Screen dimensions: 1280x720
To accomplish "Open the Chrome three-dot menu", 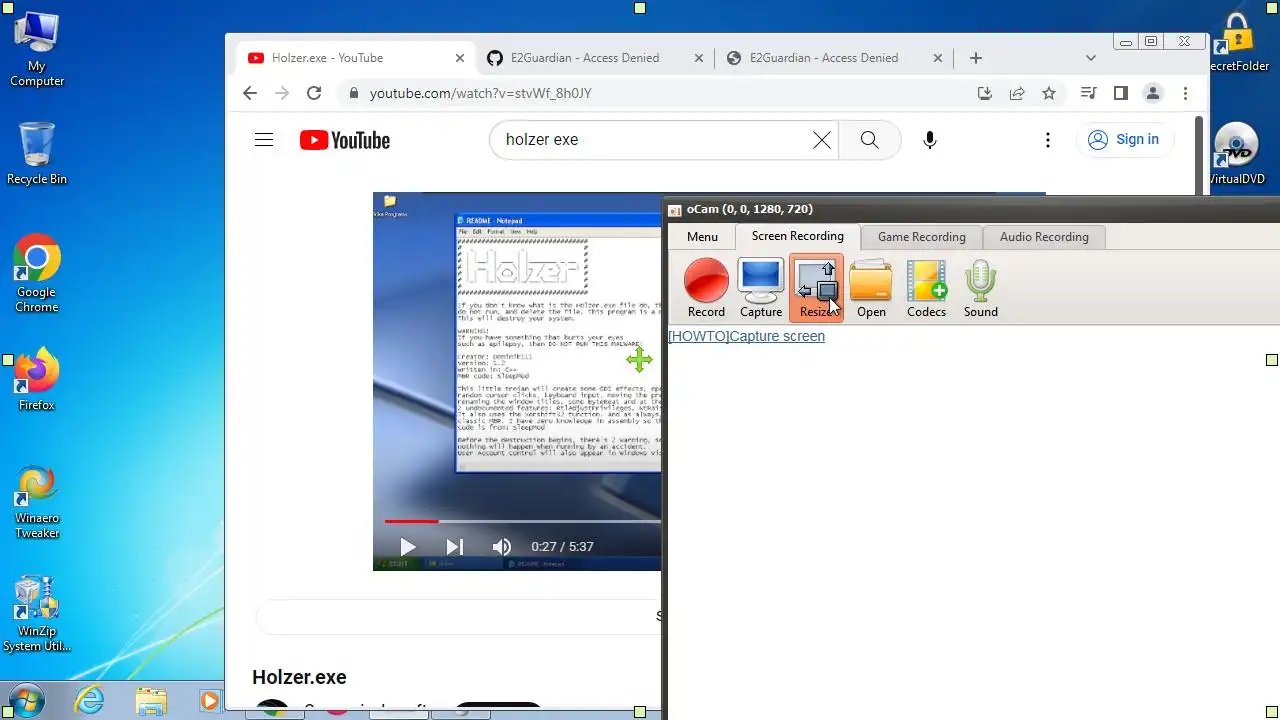I will point(1185,93).
